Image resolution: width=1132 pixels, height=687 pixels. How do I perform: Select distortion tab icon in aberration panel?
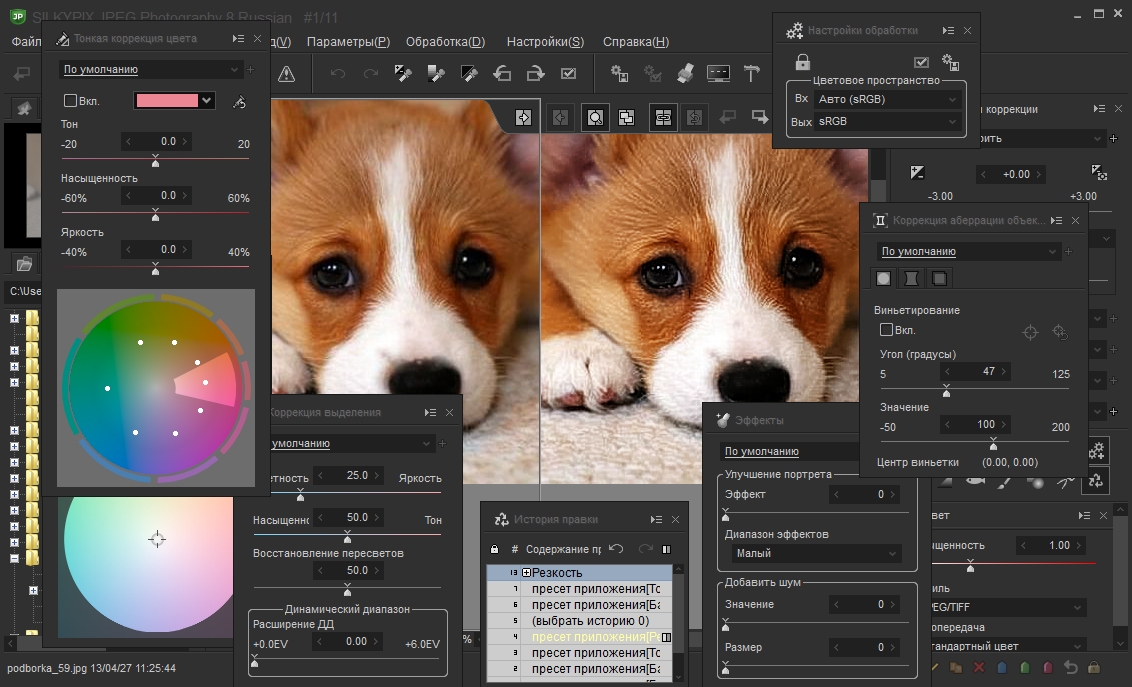point(911,279)
